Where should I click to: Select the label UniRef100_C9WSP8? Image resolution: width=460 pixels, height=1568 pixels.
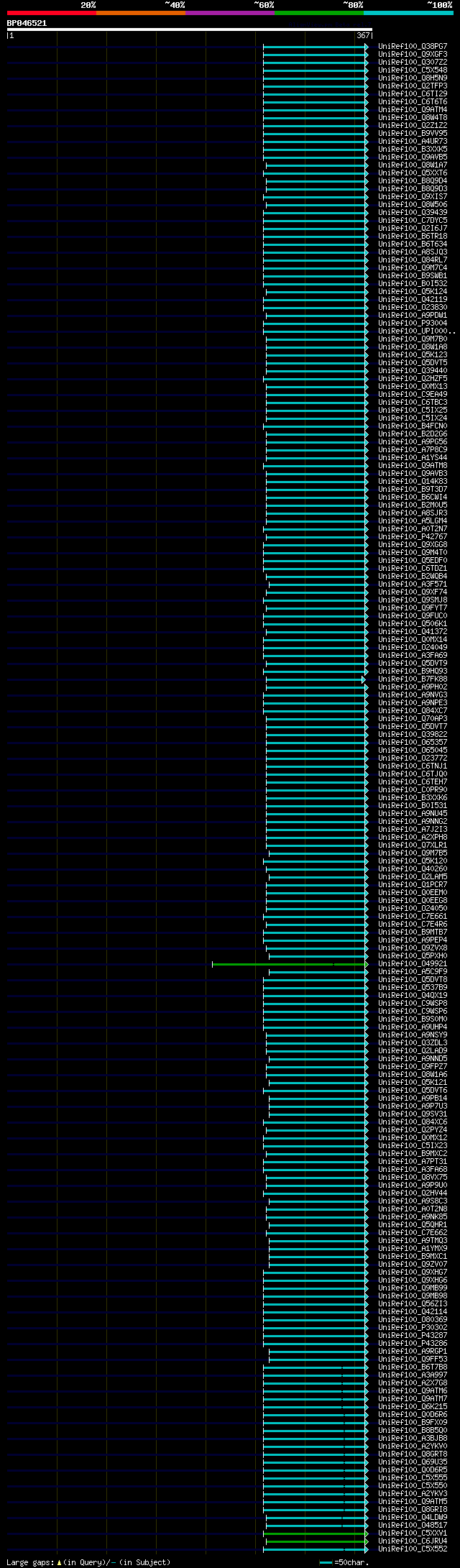413,1004
